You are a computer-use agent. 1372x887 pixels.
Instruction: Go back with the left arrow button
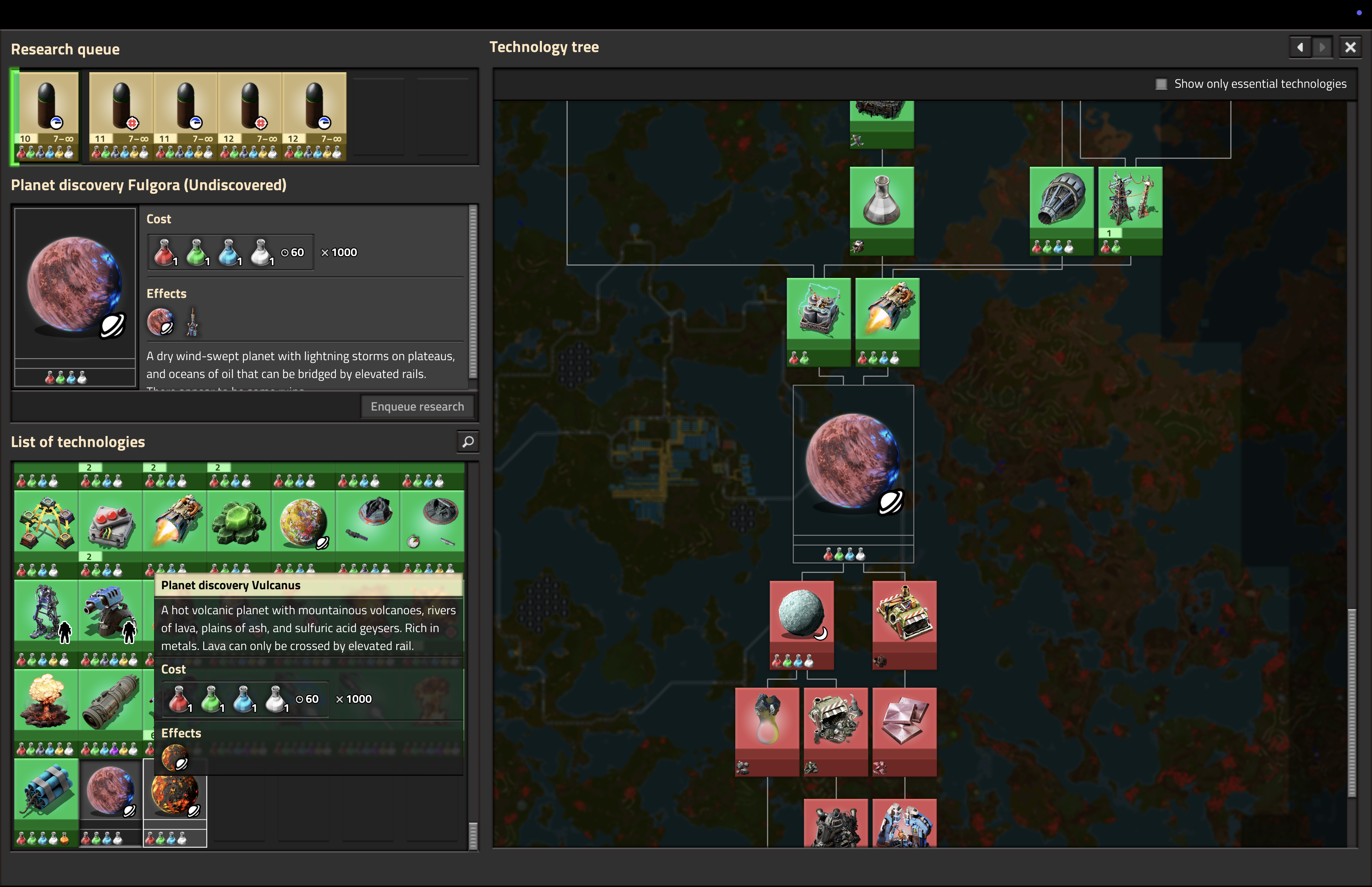point(1300,47)
